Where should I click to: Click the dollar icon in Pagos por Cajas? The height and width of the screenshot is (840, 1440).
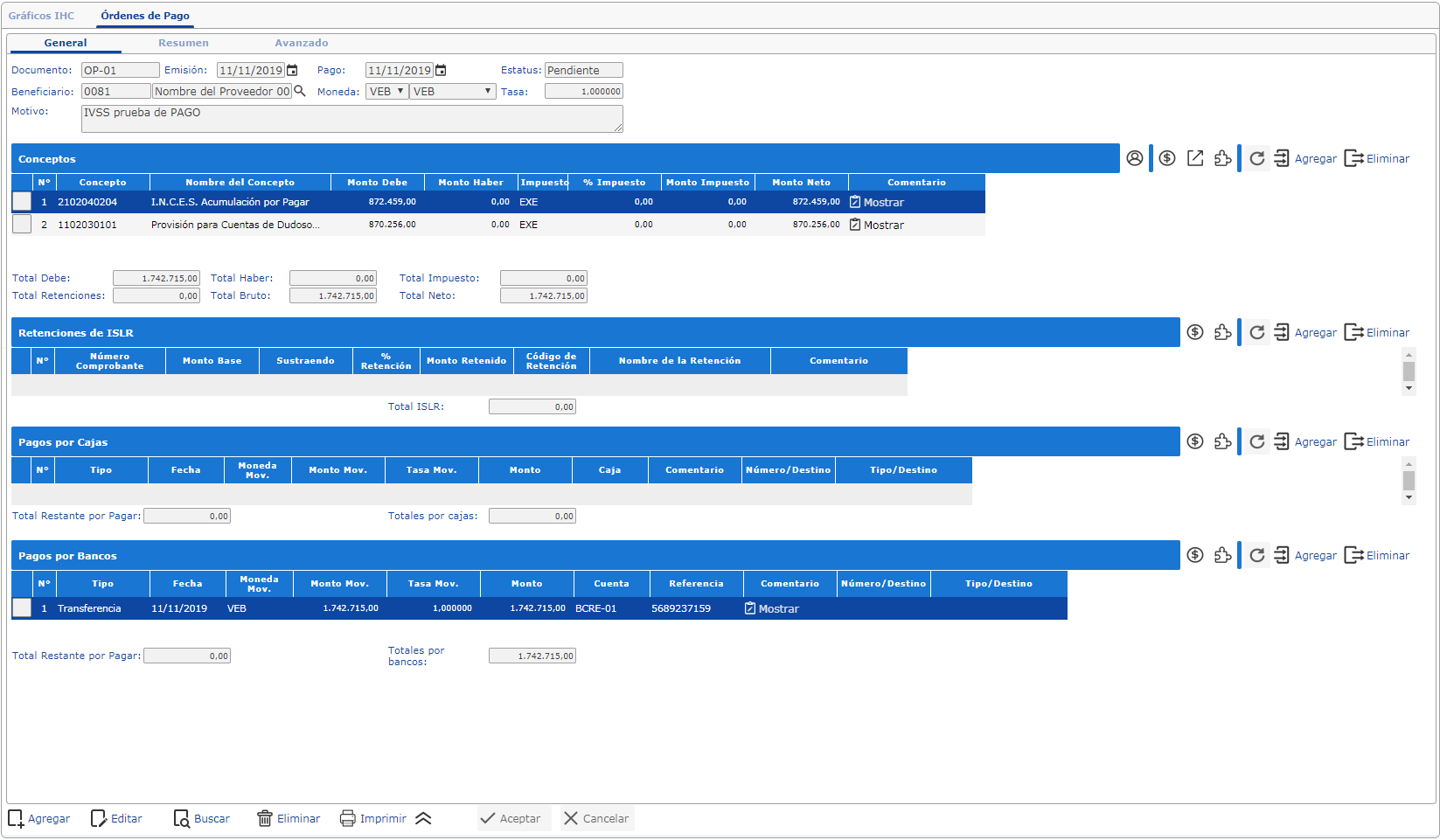tap(1195, 441)
